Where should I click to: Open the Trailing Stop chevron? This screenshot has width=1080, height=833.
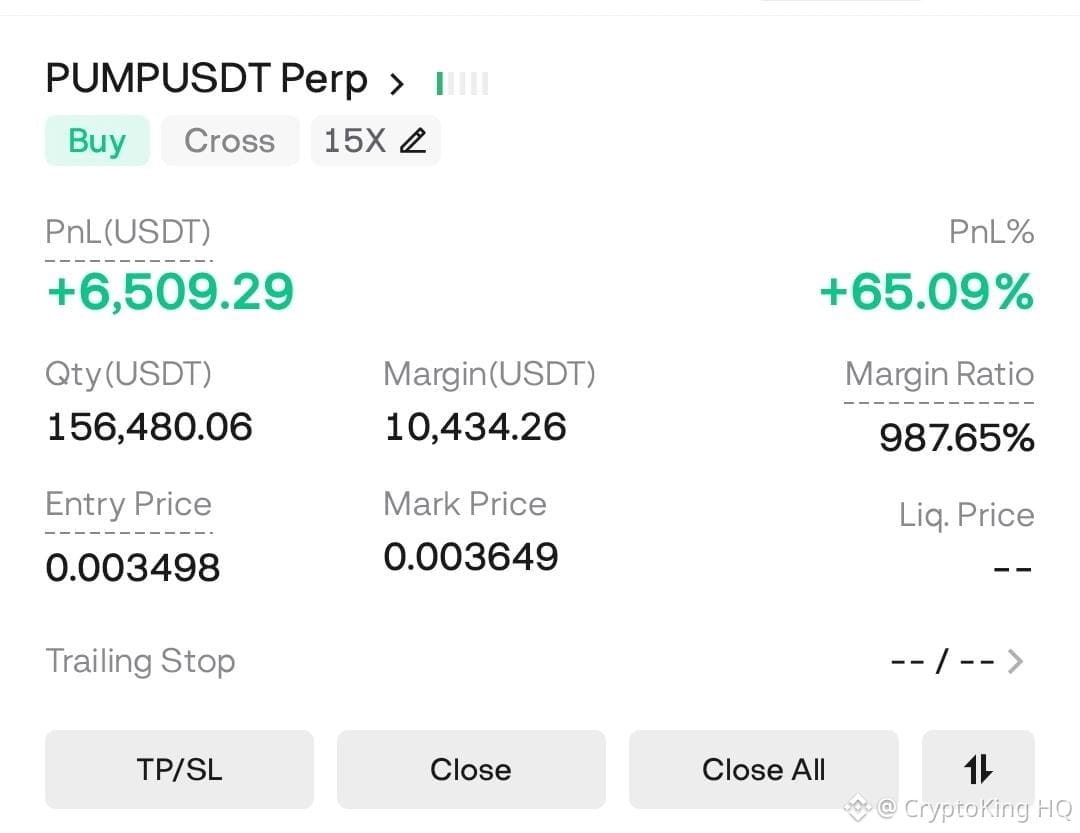1015,661
